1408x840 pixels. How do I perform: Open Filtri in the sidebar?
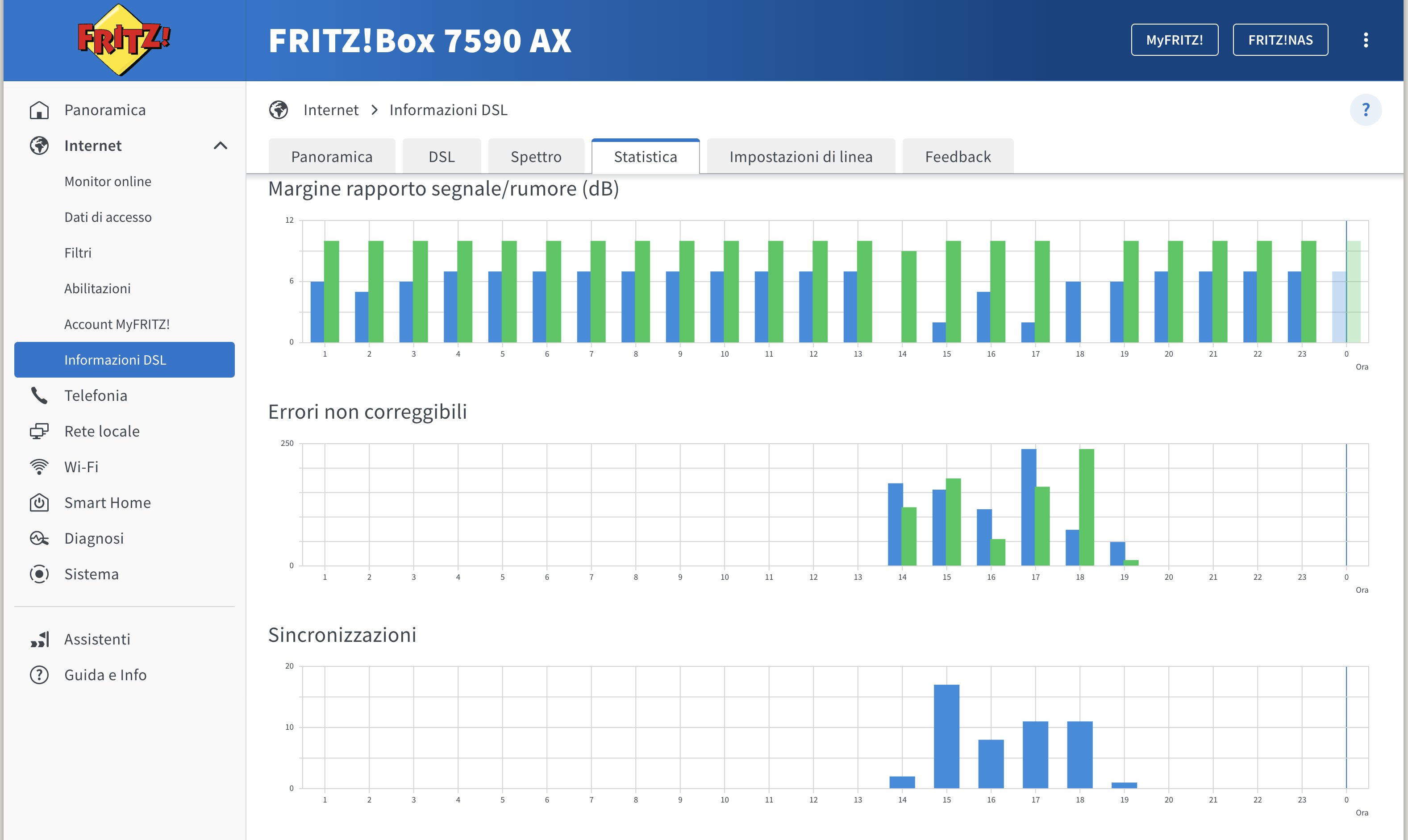125,253
